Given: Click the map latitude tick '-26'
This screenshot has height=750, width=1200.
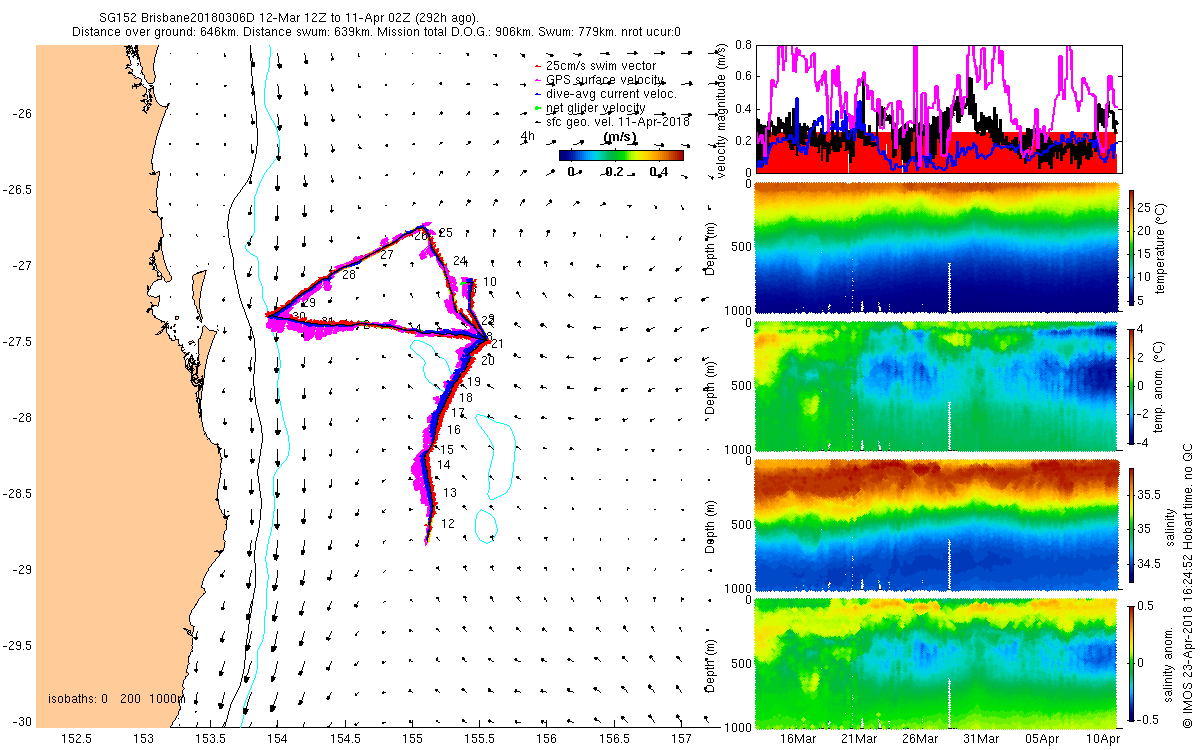Looking at the screenshot, I should (x=23, y=114).
